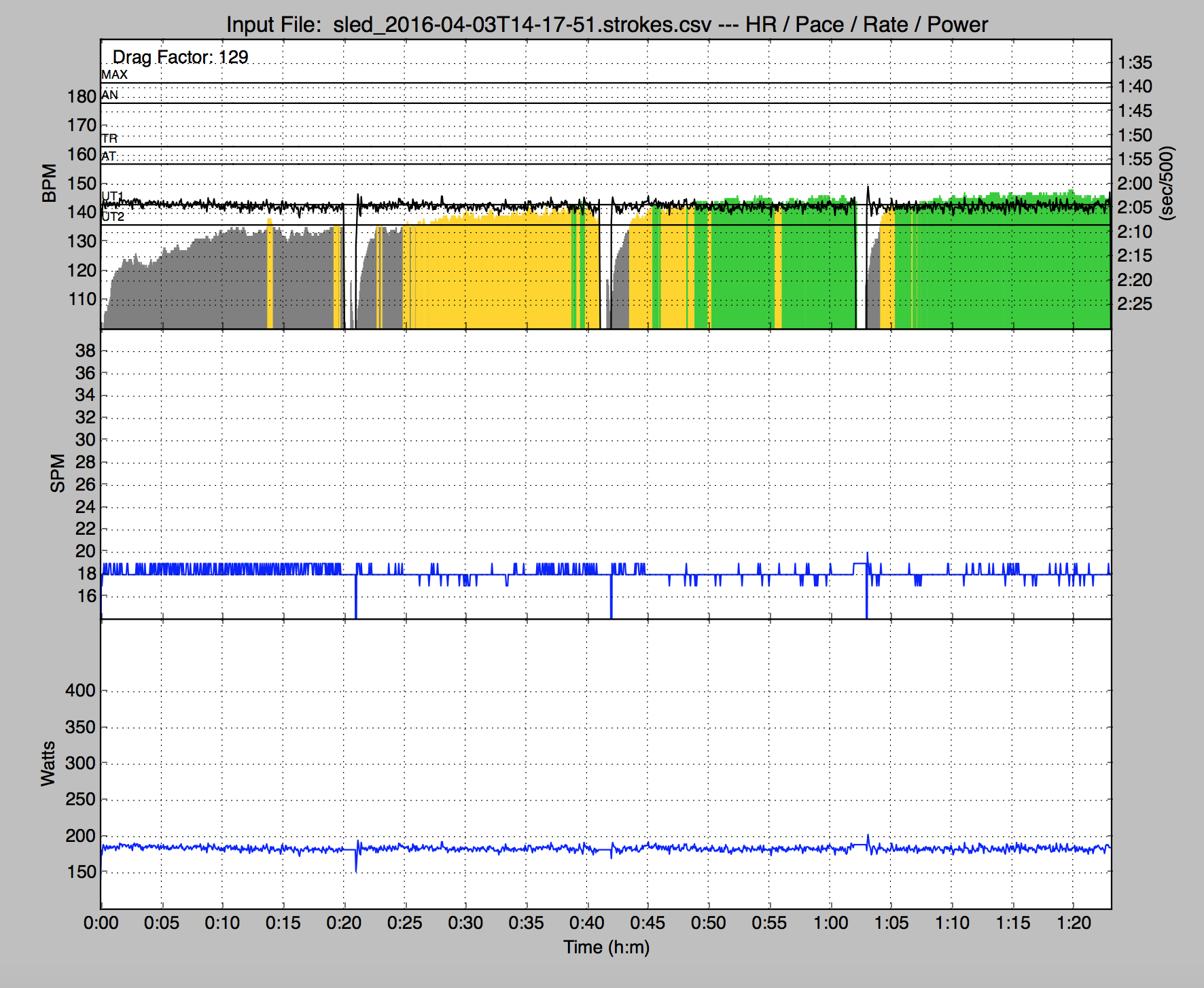Viewport: 1204px width, 988px height.
Task: Click the 400 watts tick label
Action: [80, 691]
